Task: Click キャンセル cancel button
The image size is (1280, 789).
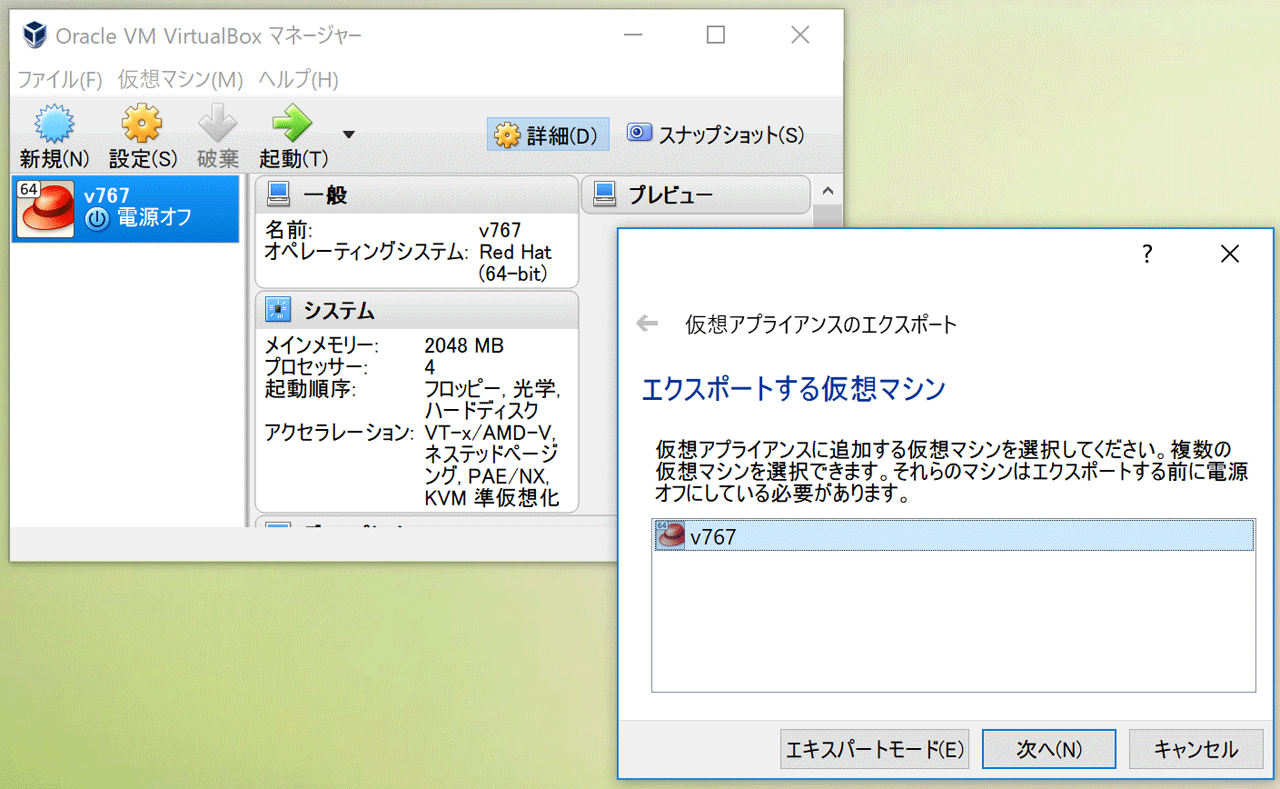Action: pos(1195,749)
